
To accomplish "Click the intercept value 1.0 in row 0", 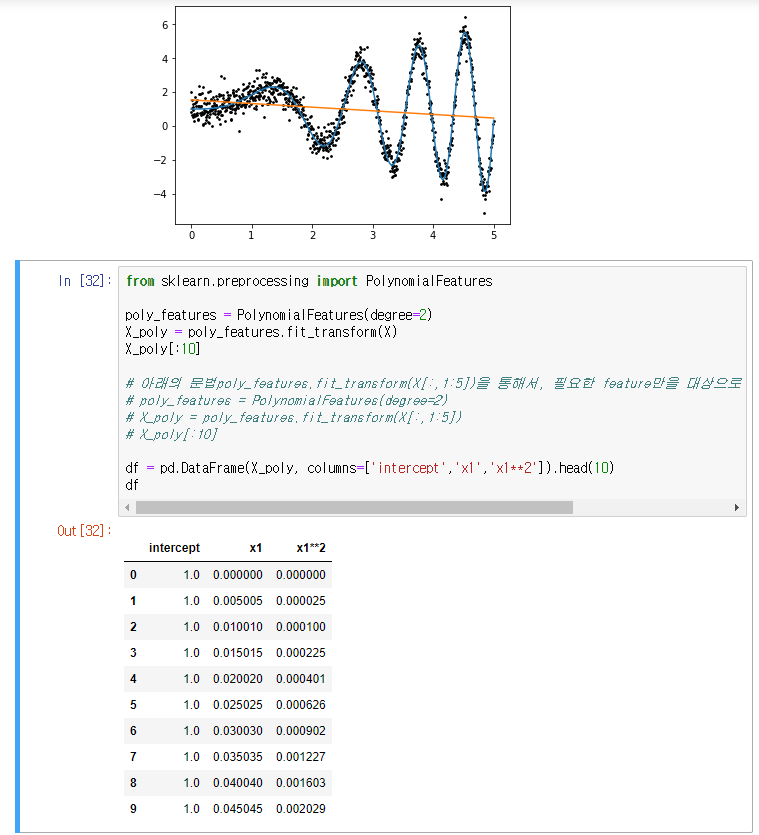I will click(x=191, y=575).
